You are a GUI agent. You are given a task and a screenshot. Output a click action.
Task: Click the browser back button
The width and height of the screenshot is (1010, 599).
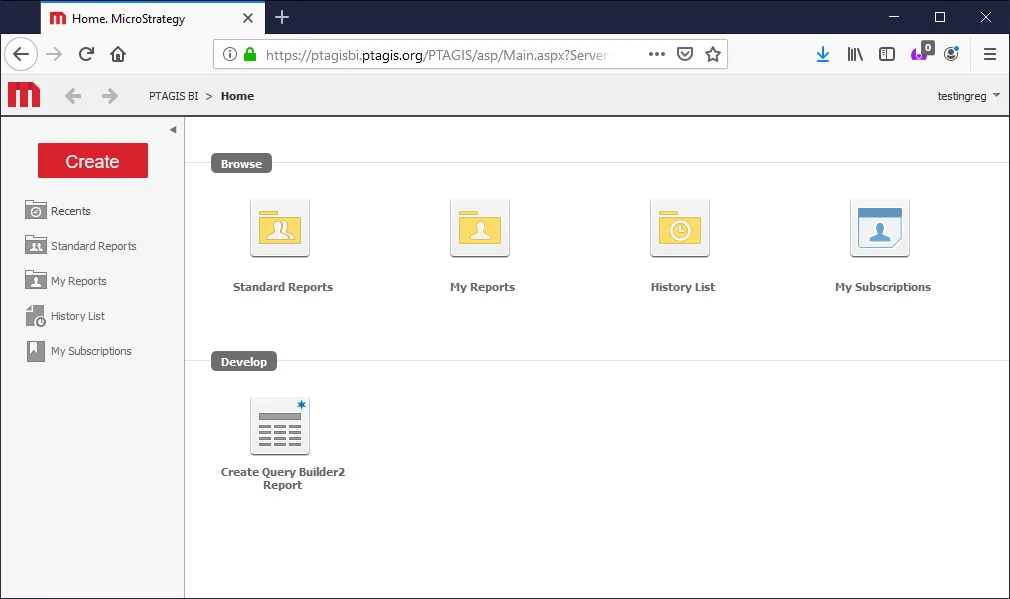[x=21, y=54]
